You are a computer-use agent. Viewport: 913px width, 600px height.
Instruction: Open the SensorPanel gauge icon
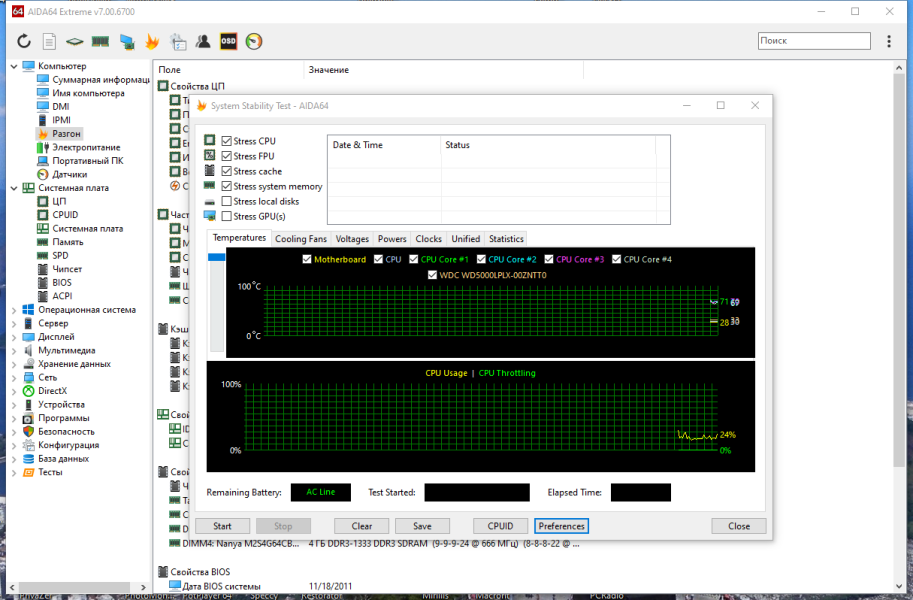[x=254, y=41]
